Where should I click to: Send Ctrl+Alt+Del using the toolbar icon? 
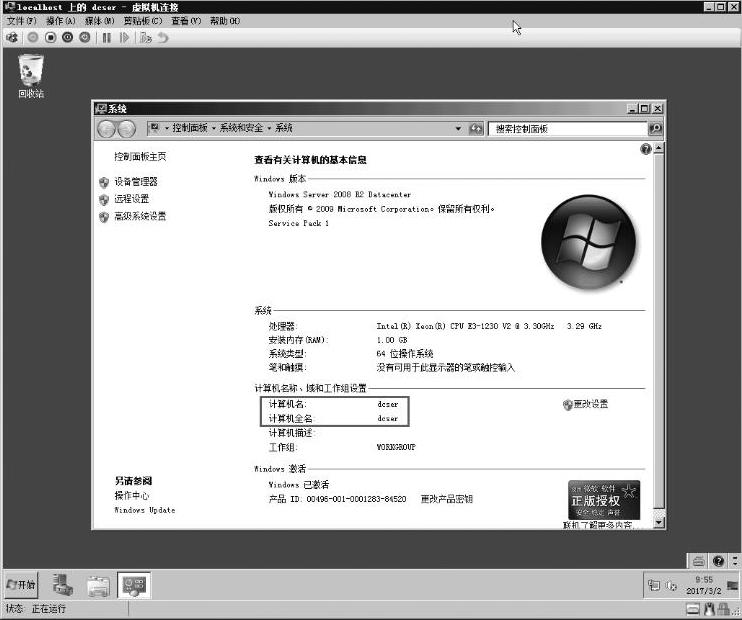pos(12,37)
